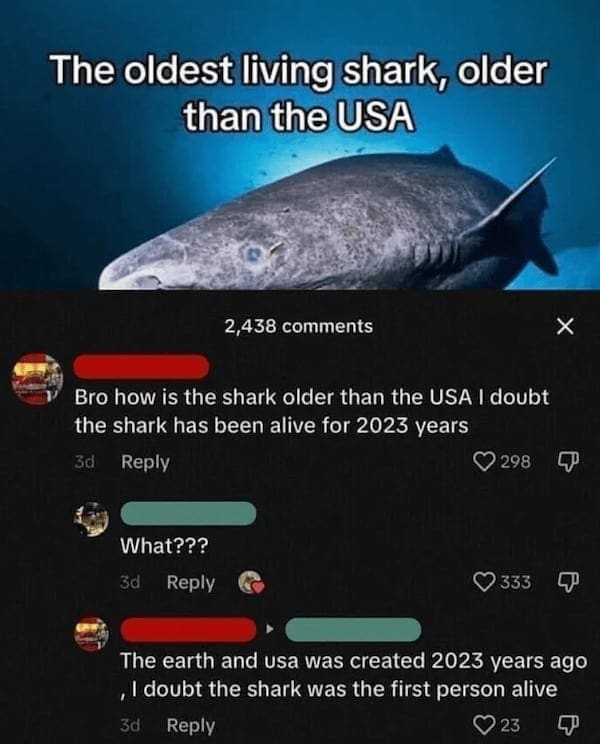Close the comments panel with the X
The height and width of the screenshot is (744, 600).
click(564, 326)
